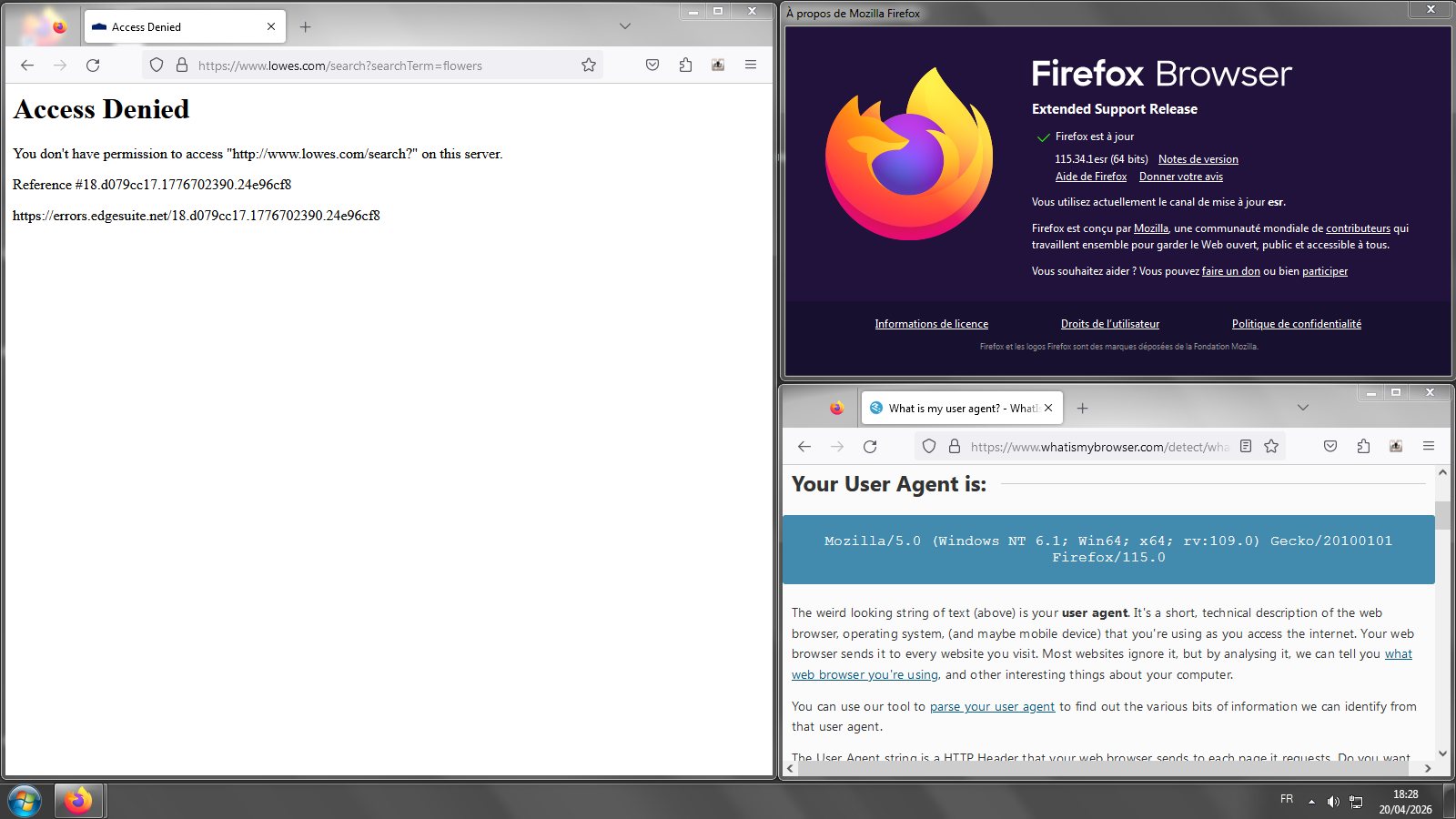View site security padlock for lowes.com

182,66
